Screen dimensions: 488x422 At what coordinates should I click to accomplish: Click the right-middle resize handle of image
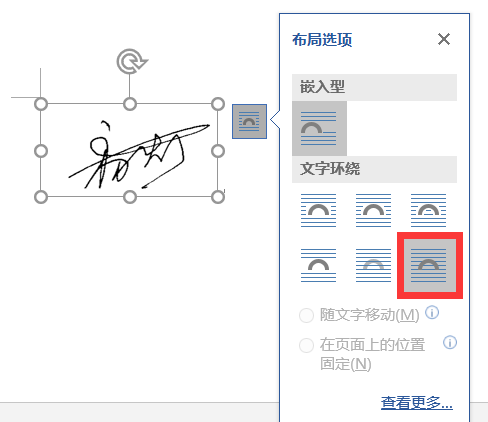click(218, 151)
